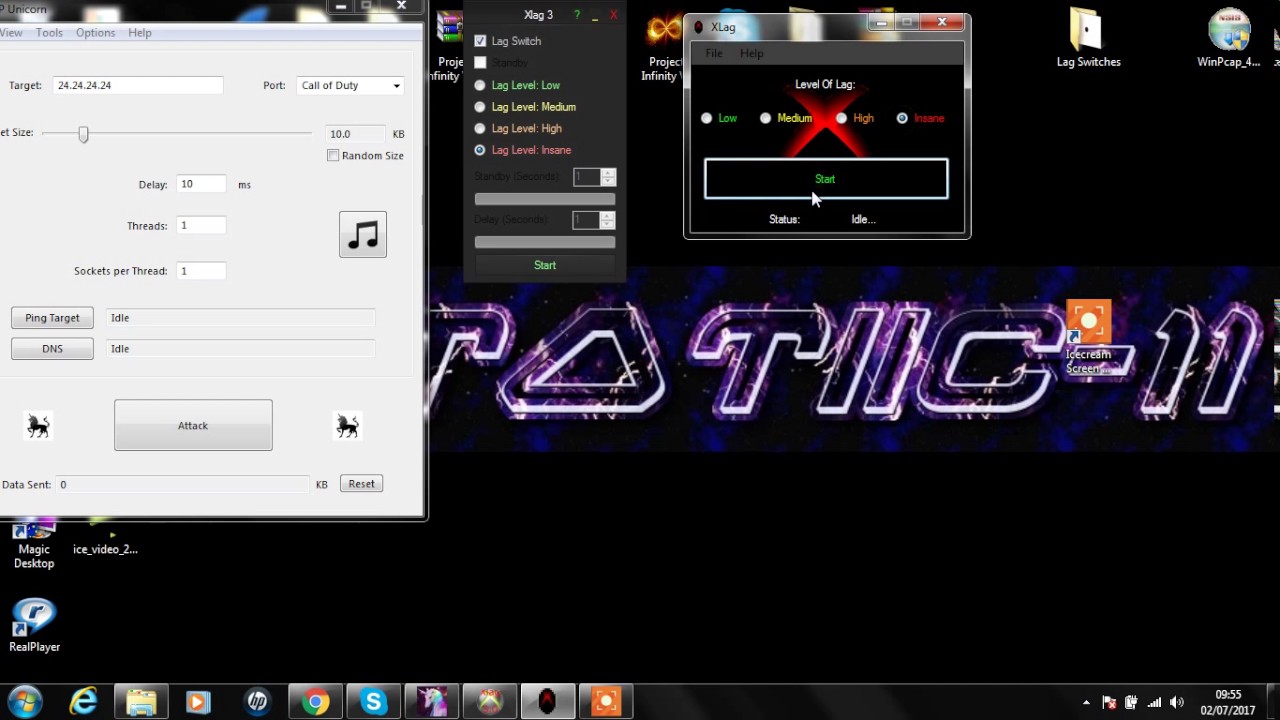This screenshot has width=1280, height=720.
Task: Toggle the Standby checkbox in Xlag 3
Action: [x=480, y=63]
